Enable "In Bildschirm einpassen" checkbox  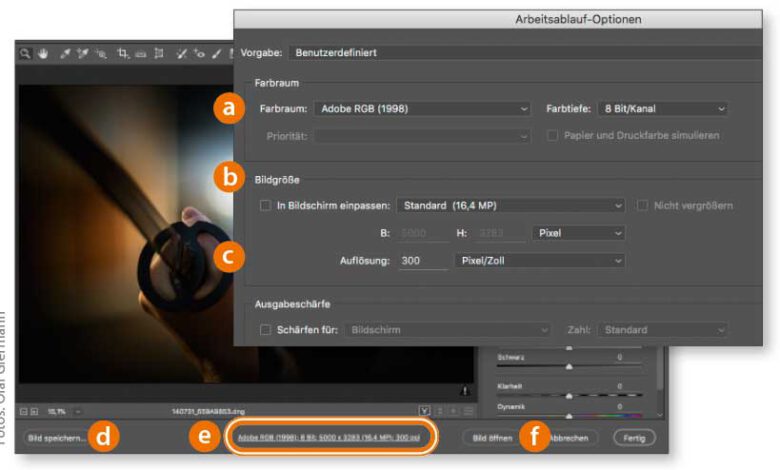[265, 206]
